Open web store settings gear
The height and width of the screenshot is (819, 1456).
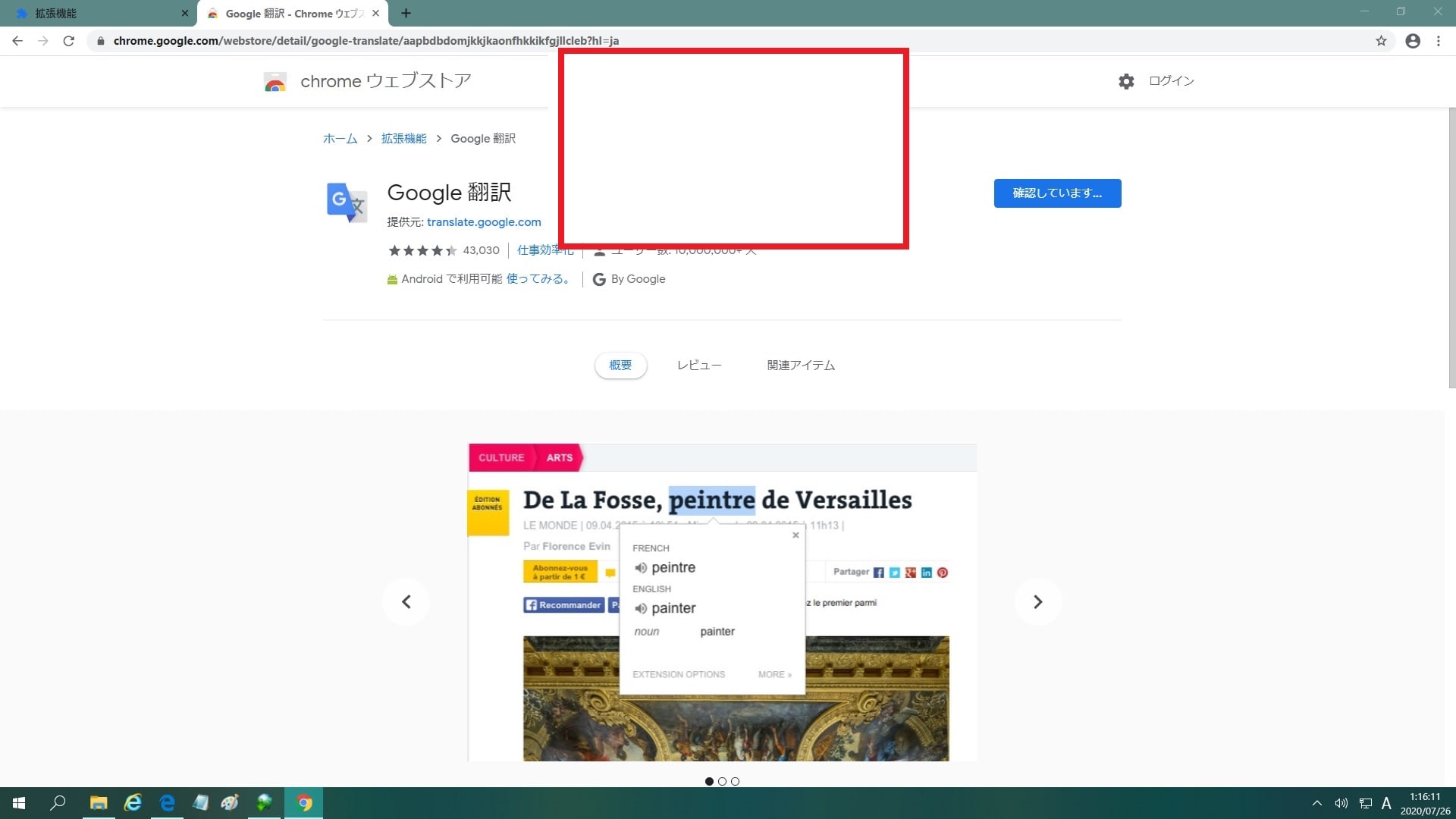(1126, 81)
